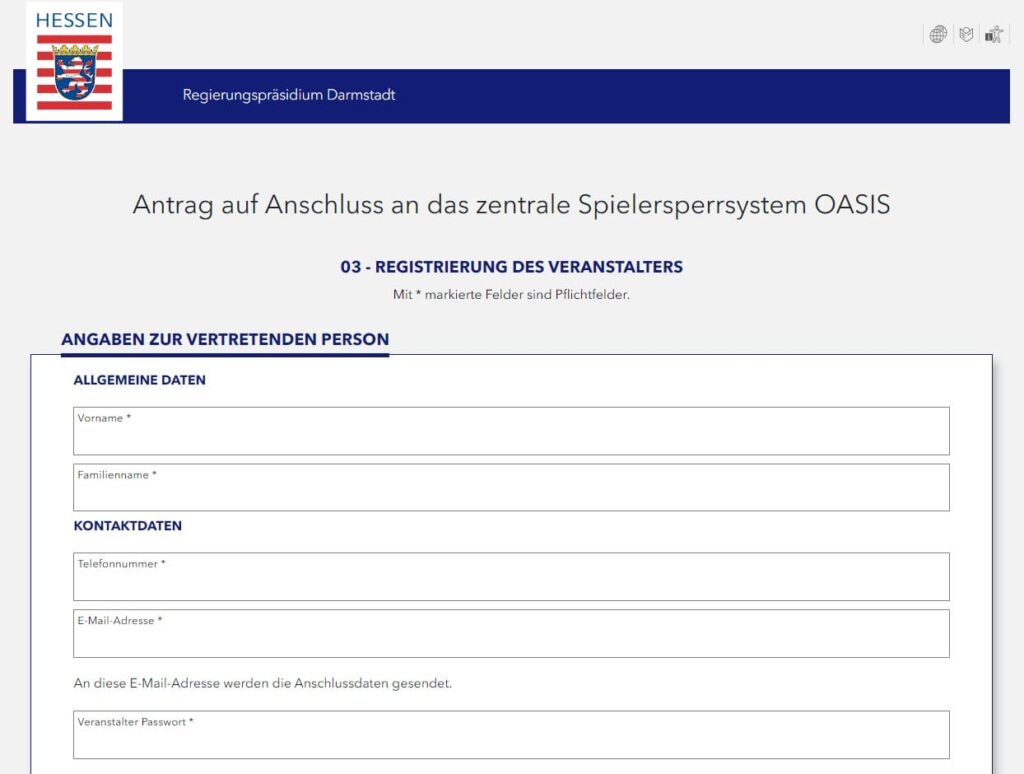Click the 'Allgemeine Daten' section heading

tap(139, 380)
